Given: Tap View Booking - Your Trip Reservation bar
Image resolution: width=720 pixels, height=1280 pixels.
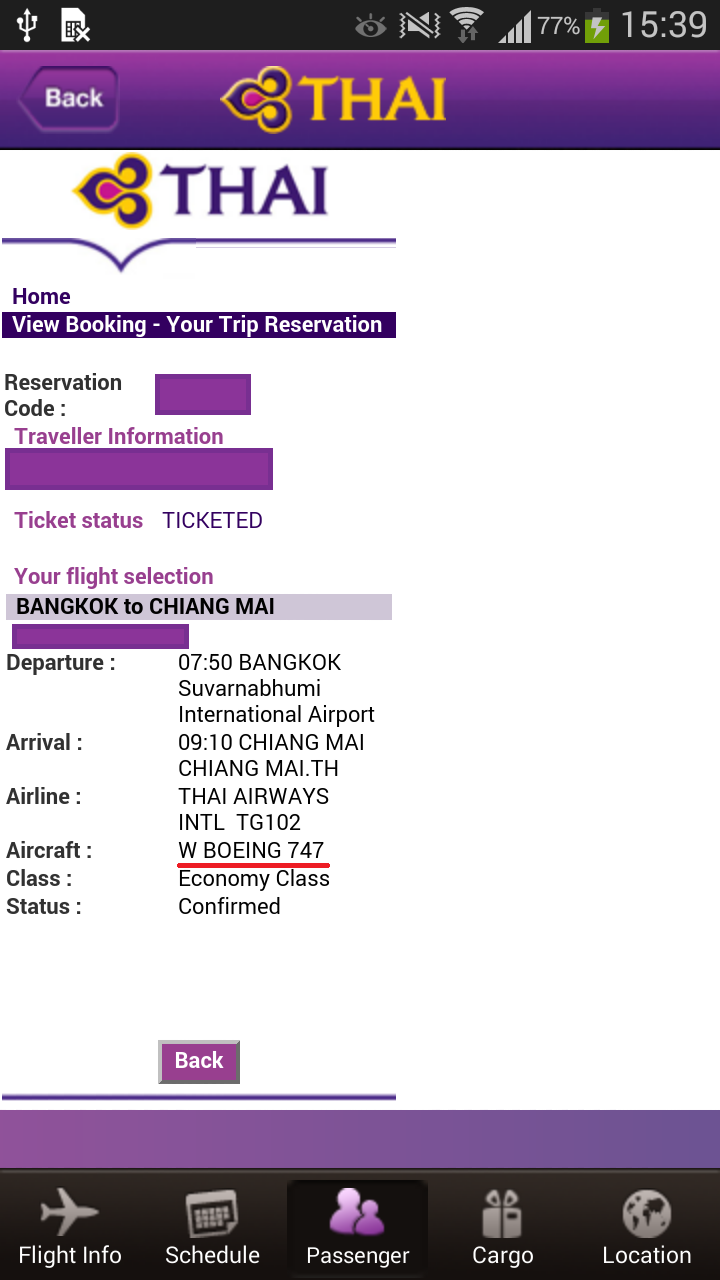Looking at the screenshot, I should 198,325.
